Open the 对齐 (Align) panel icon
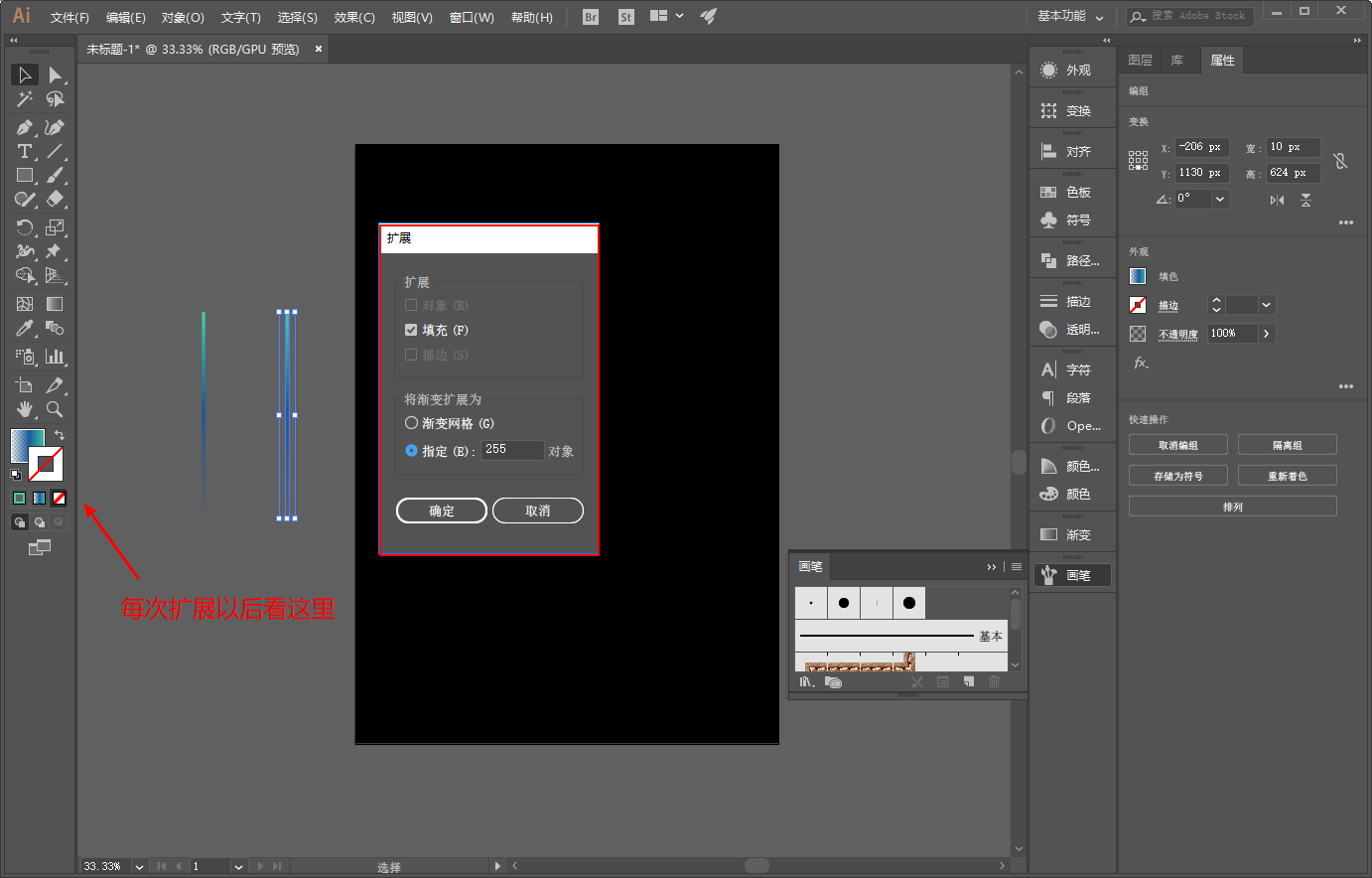The width and height of the screenshot is (1372, 878). [1048, 151]
